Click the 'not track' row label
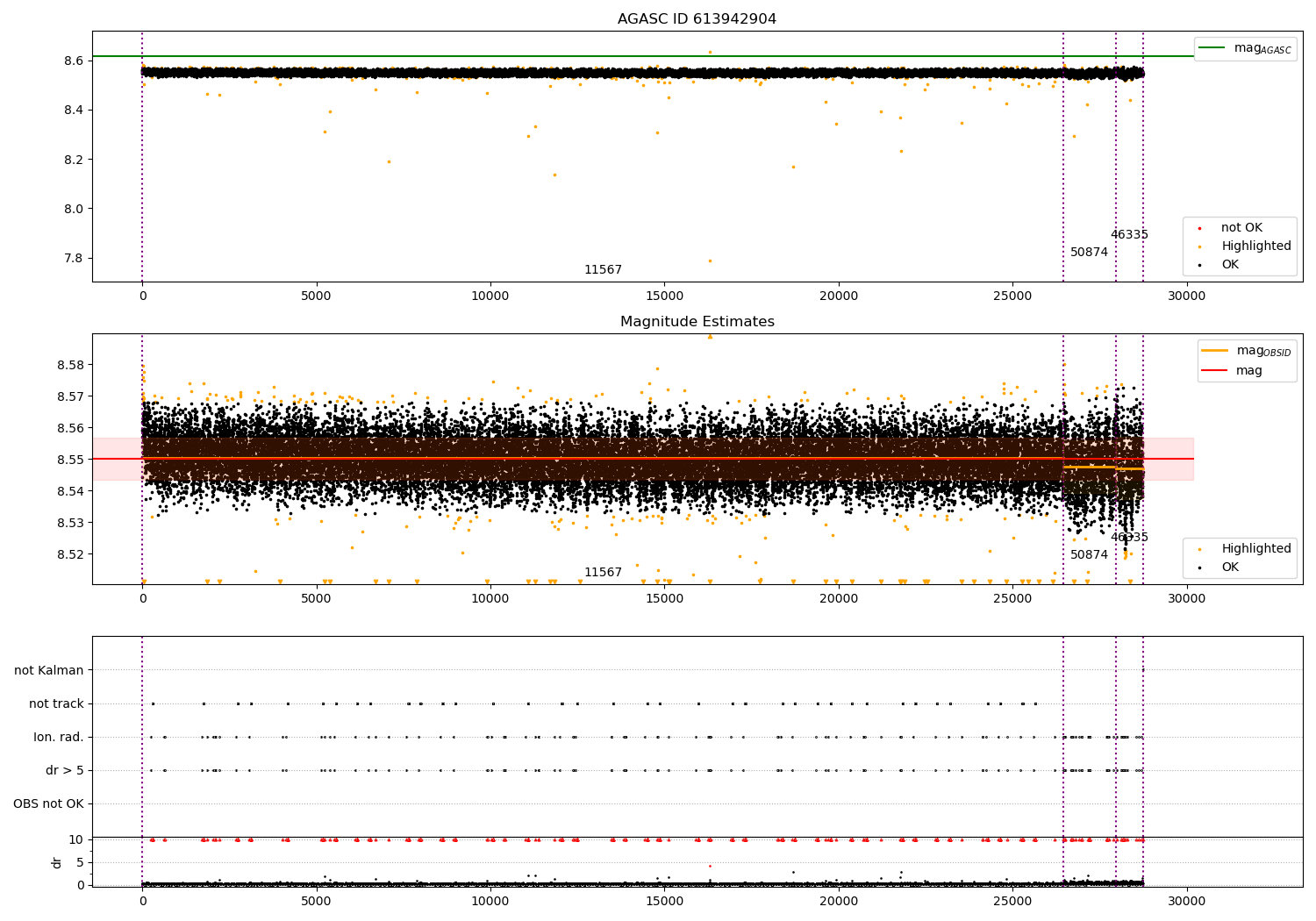The height and width of the screenshot is (921, 1316). (56, 703)
